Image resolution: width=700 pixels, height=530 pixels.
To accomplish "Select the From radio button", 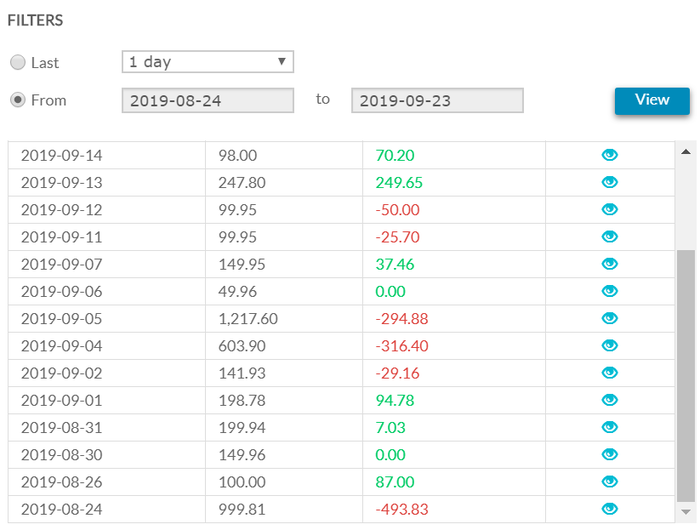I will [x=18, y=100].
